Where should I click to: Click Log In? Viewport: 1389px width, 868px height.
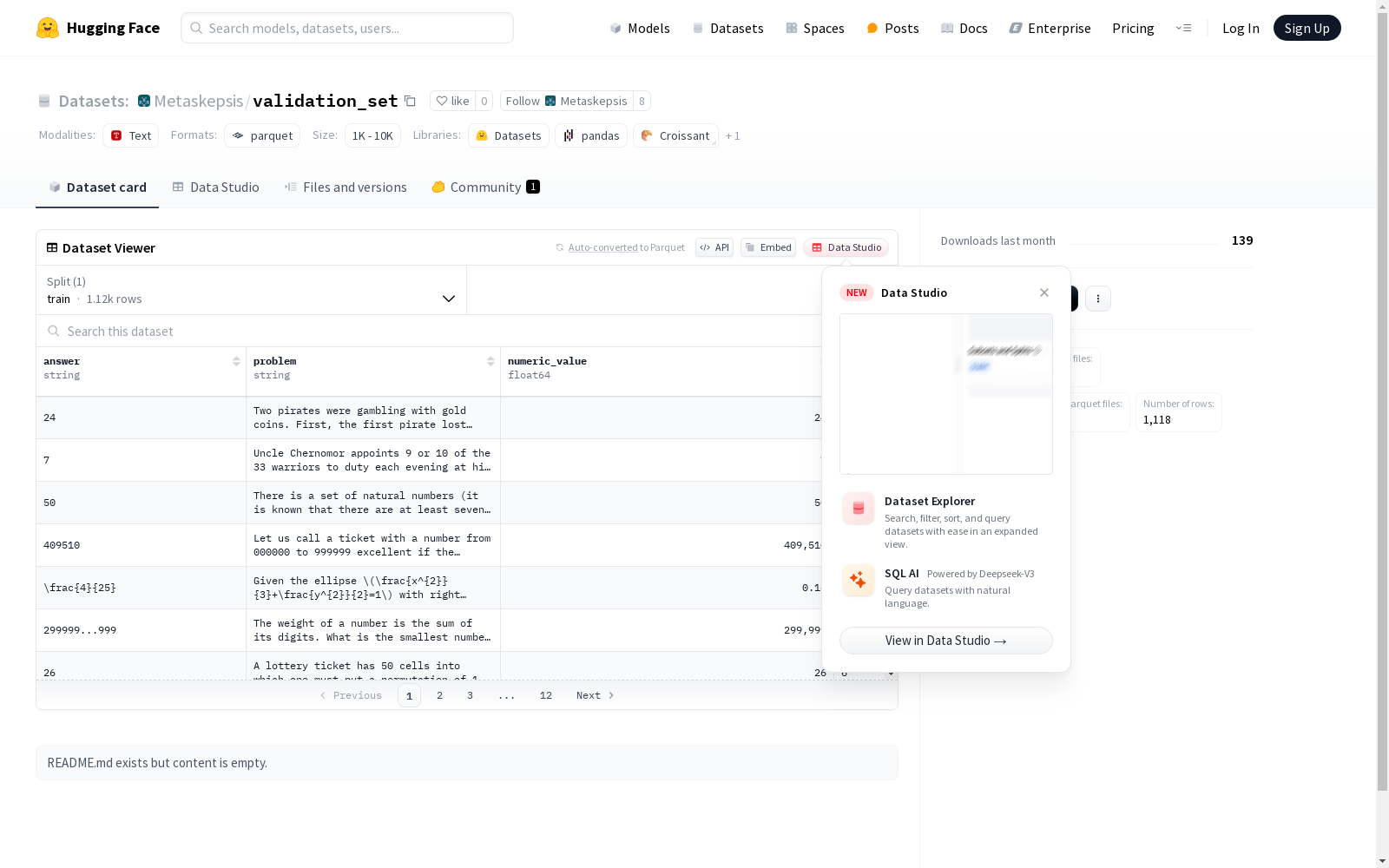pyautogui.click(x=1241, y=28)
